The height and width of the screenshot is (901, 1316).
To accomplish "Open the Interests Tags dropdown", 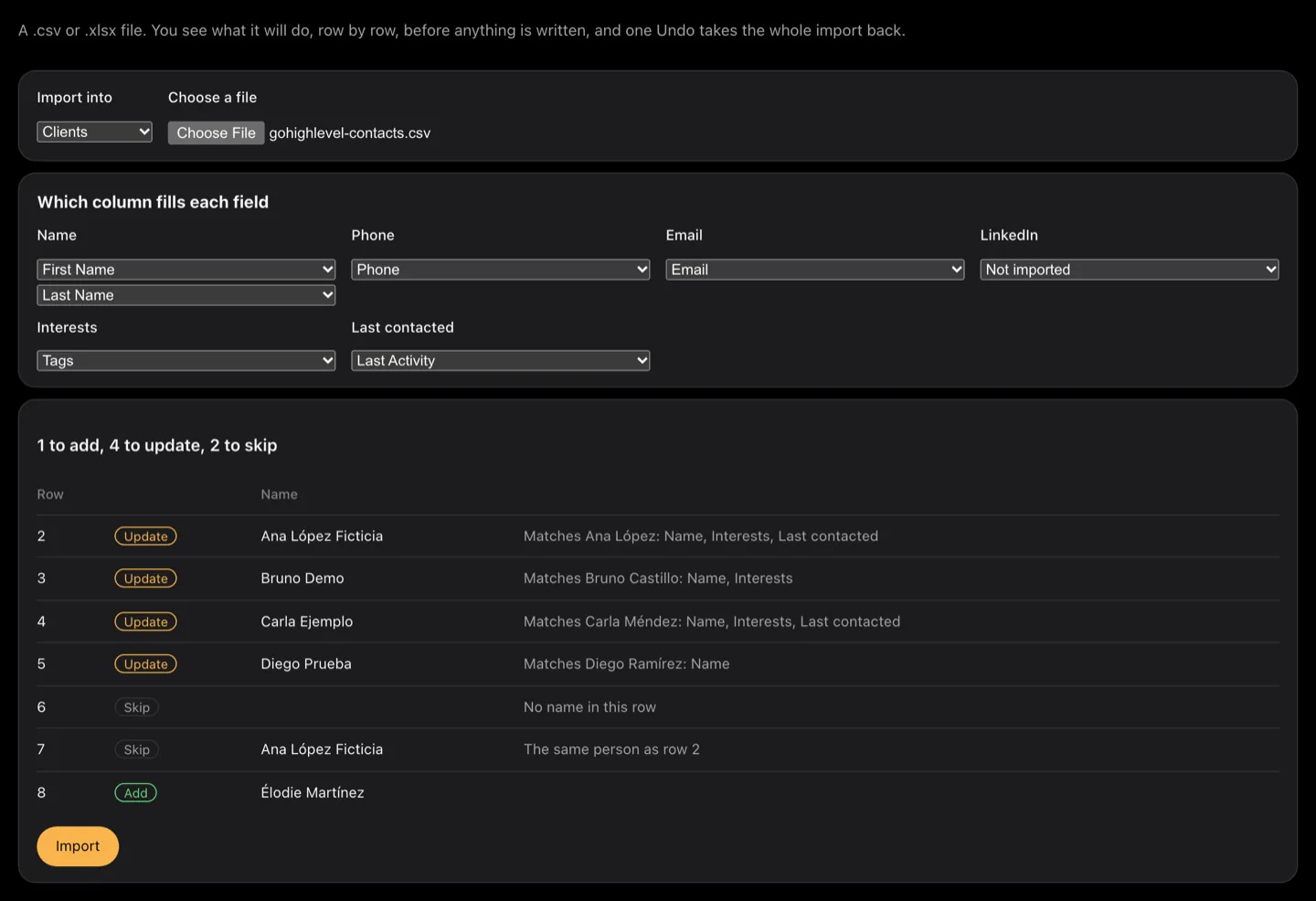I will [x=186, y=361].
